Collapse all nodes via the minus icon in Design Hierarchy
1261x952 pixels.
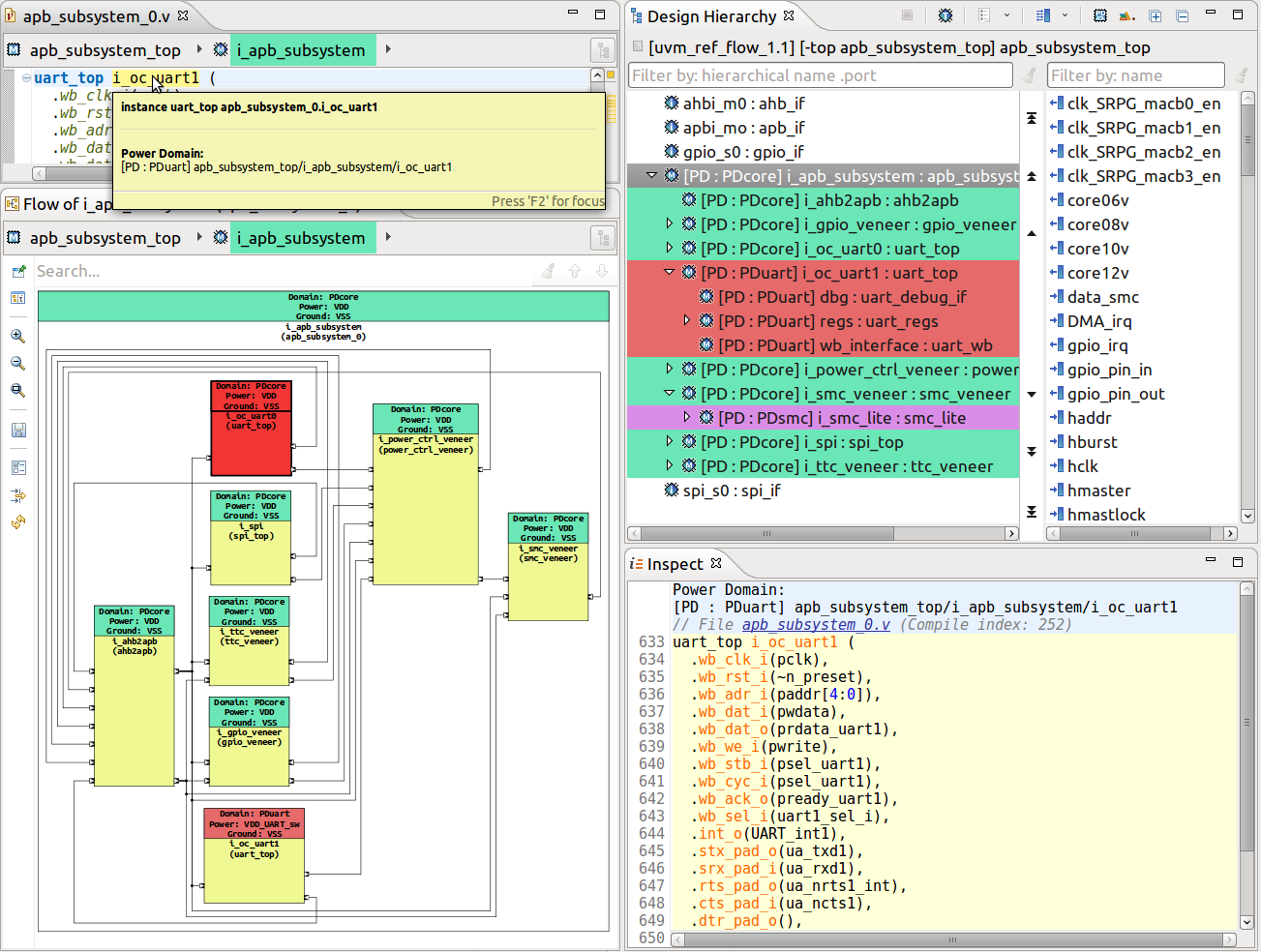point(1184,16)
